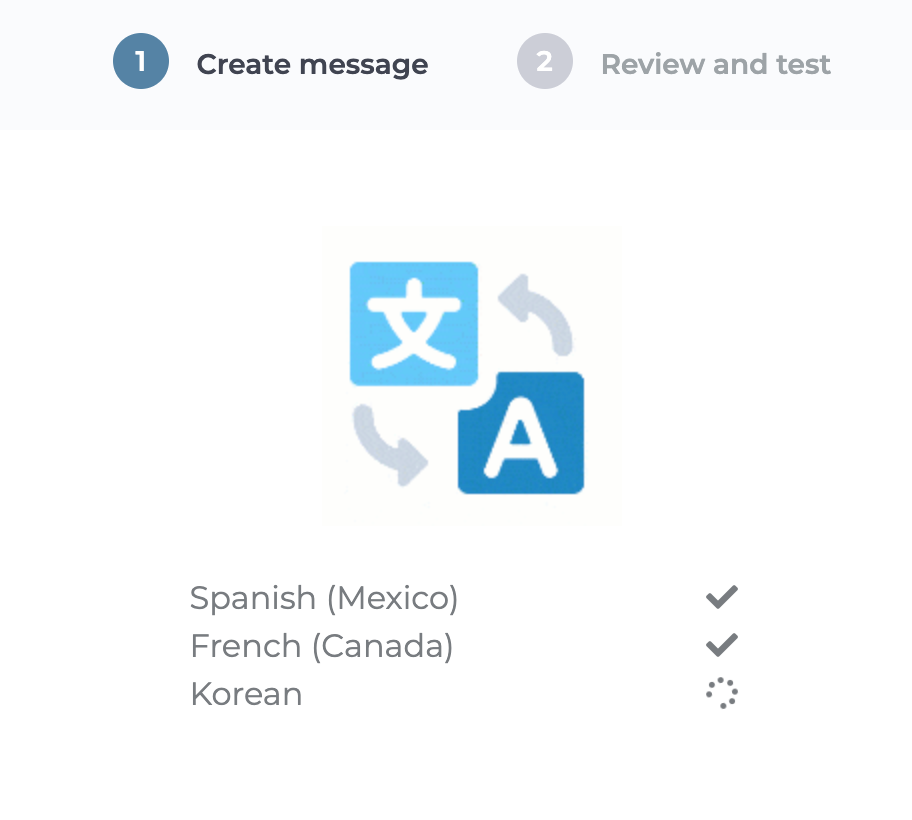The height and width of the screenshot is (820, 912).
Task: Switch to the Create message step
Action: 312,63
